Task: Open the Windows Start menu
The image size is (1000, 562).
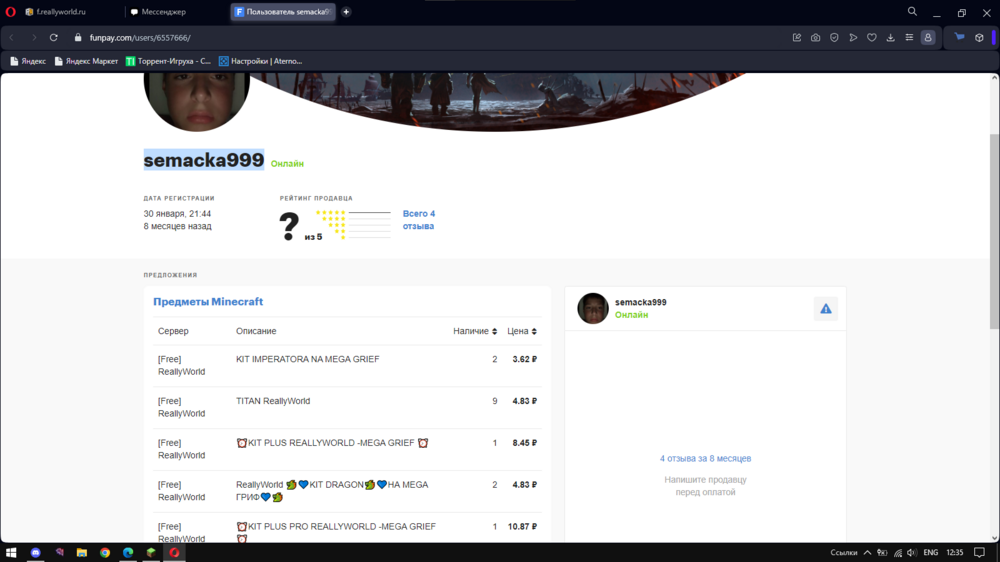Action: tap(11, 552)
